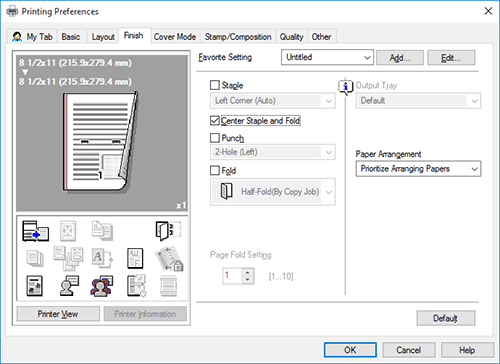Image resolution: width=500 pixels, height=364 pixels.
Task: Click the red multi-user group icon
Action: 102,286
